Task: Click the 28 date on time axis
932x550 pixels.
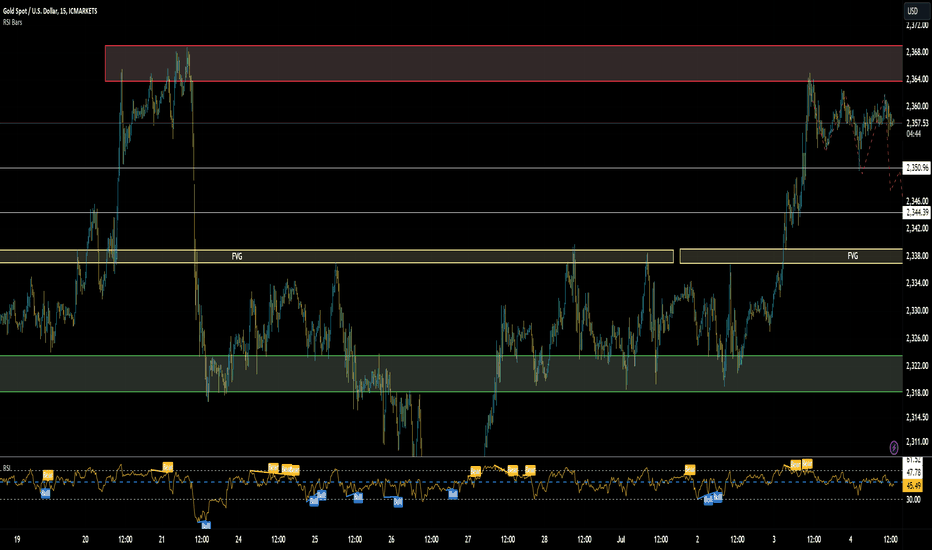Action: point(544,539)
